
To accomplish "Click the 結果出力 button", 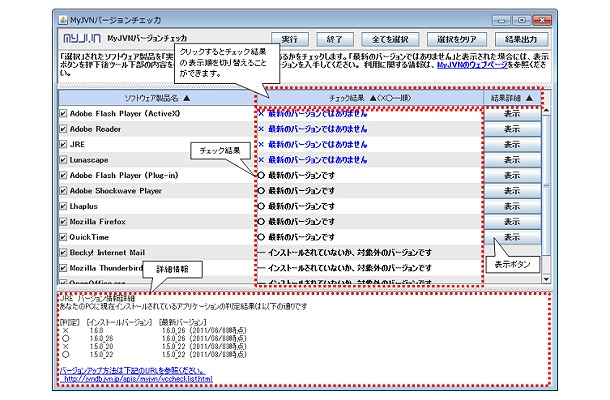I will coord(521,39).
